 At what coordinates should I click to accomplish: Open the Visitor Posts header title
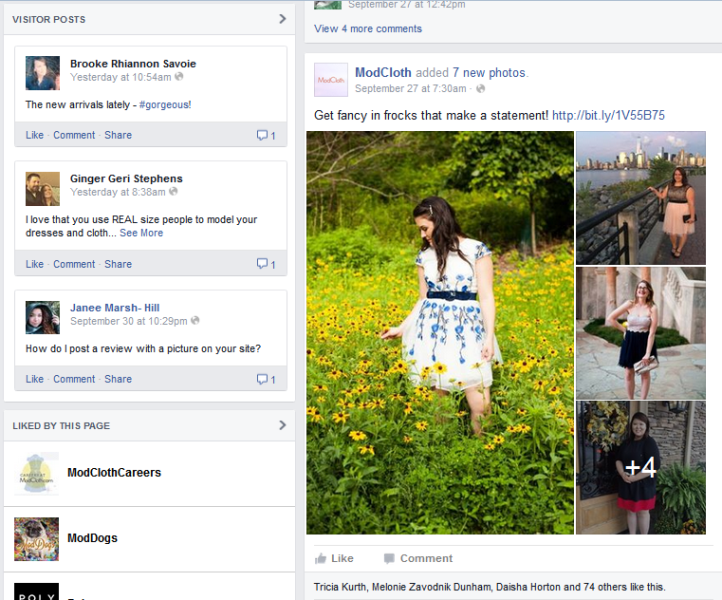[49, 19]
